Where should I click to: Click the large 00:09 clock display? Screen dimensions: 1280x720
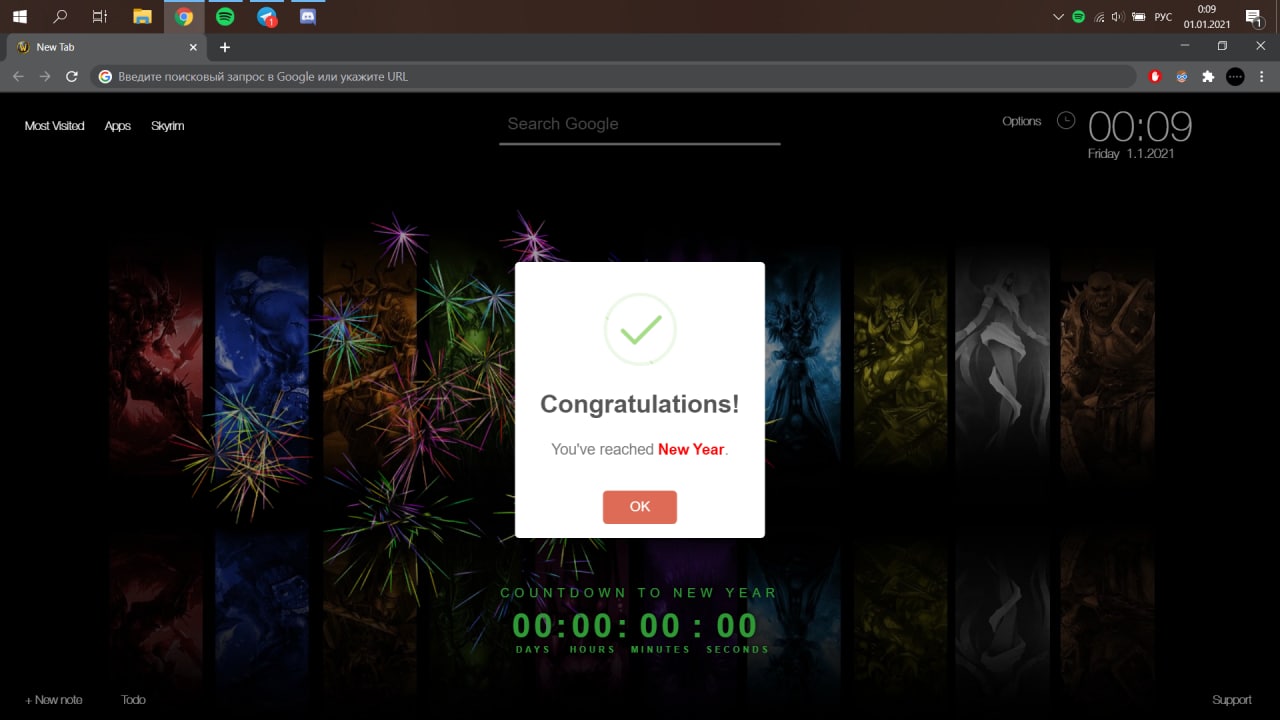(x=1140, y=127)
